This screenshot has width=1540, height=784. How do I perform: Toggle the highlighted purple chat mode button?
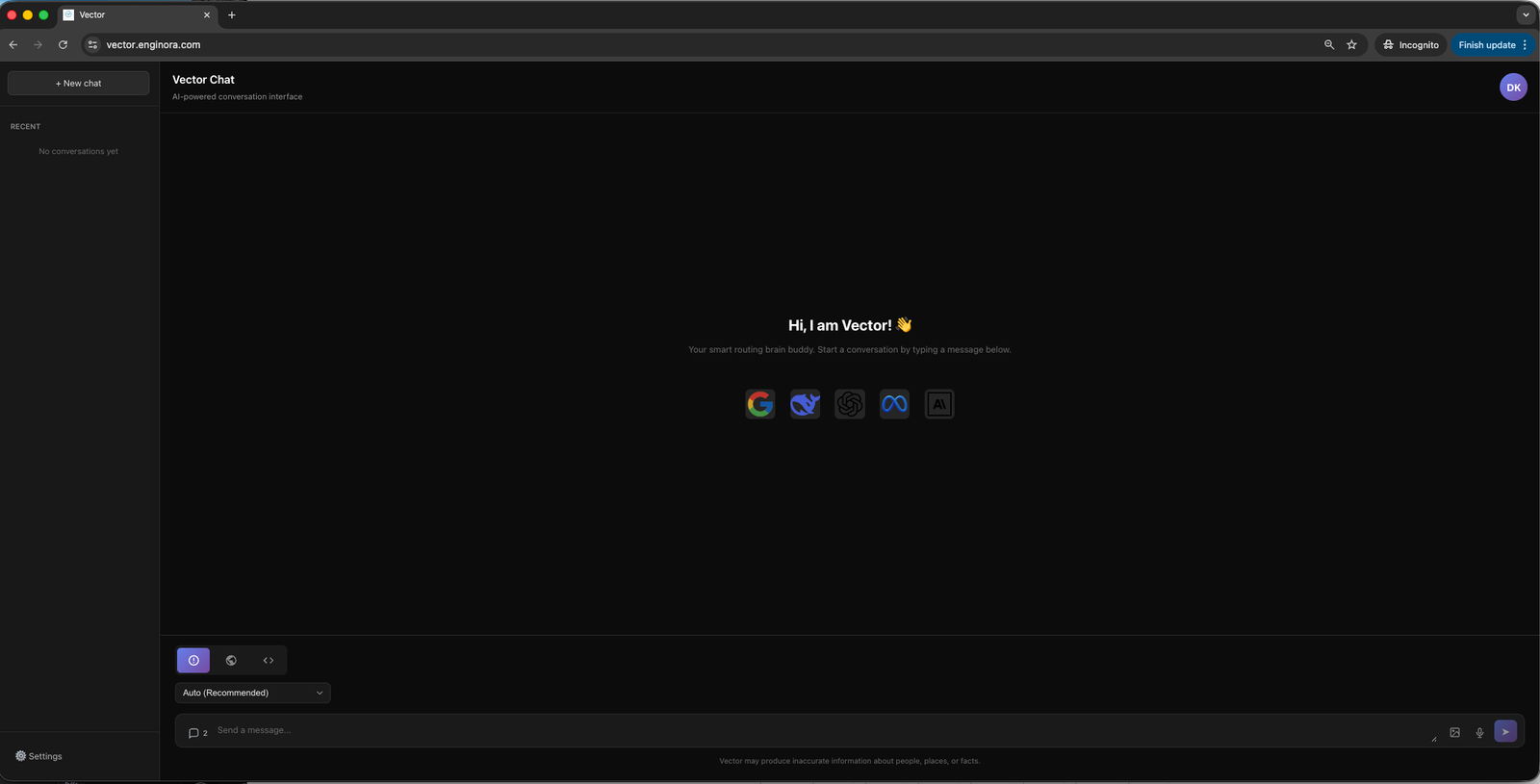[193, 660]
